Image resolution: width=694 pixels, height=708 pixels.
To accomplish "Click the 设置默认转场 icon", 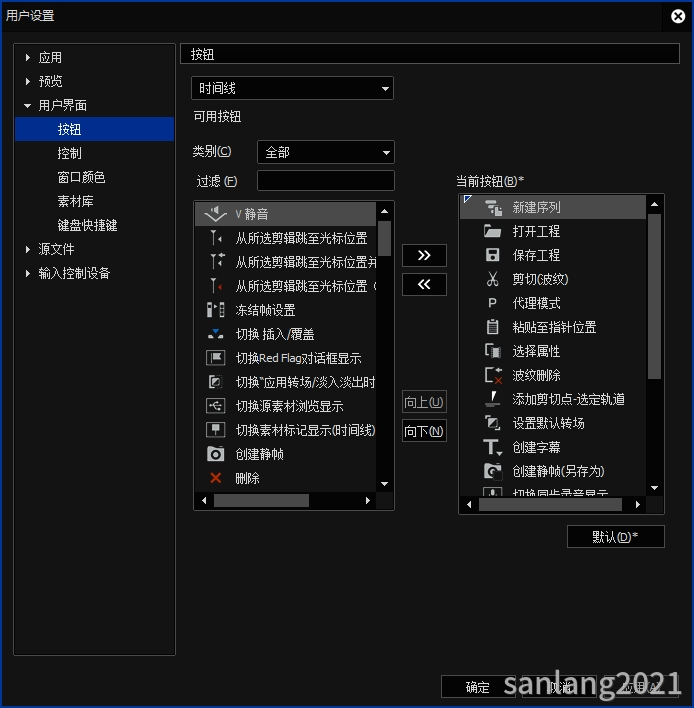I will pos(492,423).
